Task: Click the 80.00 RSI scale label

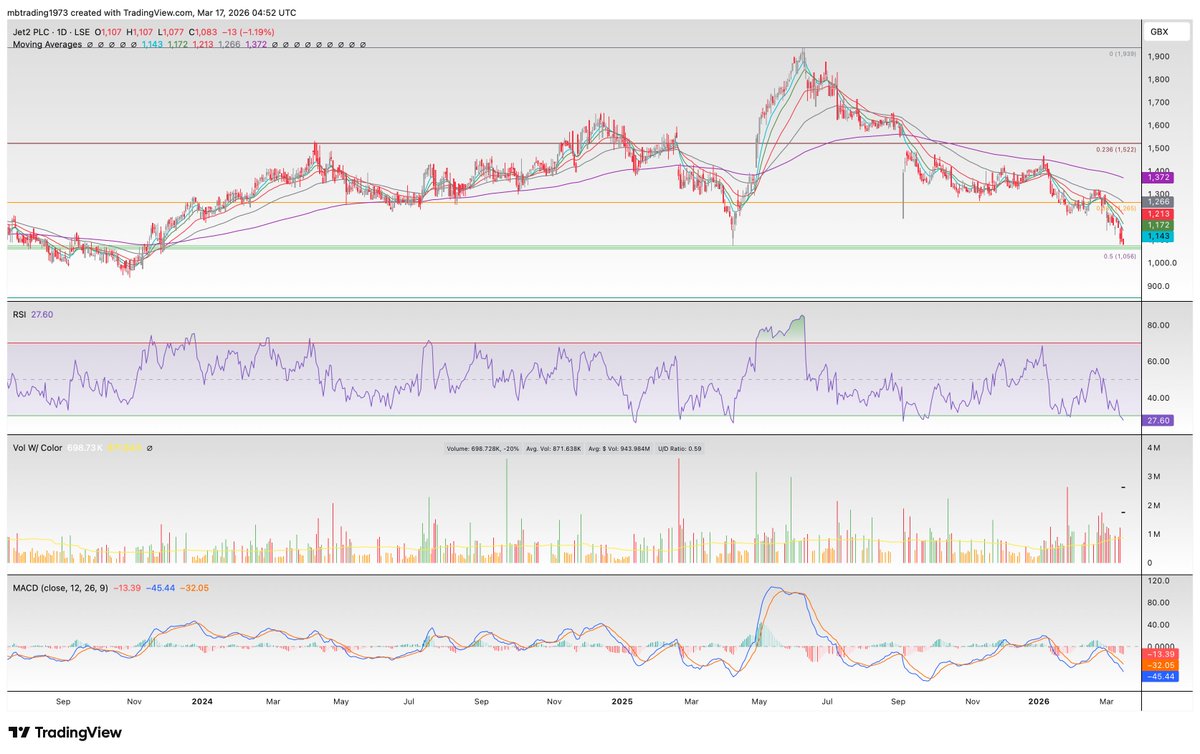Action: point(1159,325)
